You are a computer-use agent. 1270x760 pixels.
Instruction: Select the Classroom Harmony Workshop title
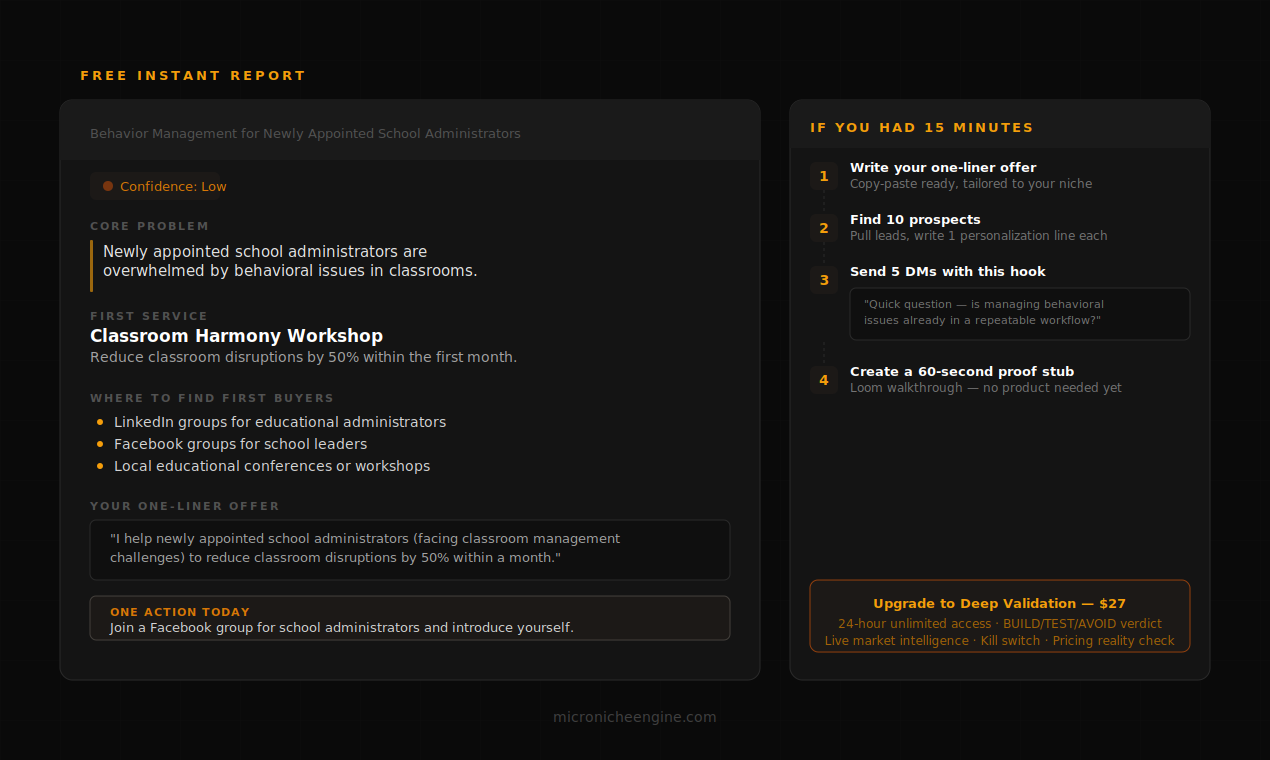coord(236,336)
